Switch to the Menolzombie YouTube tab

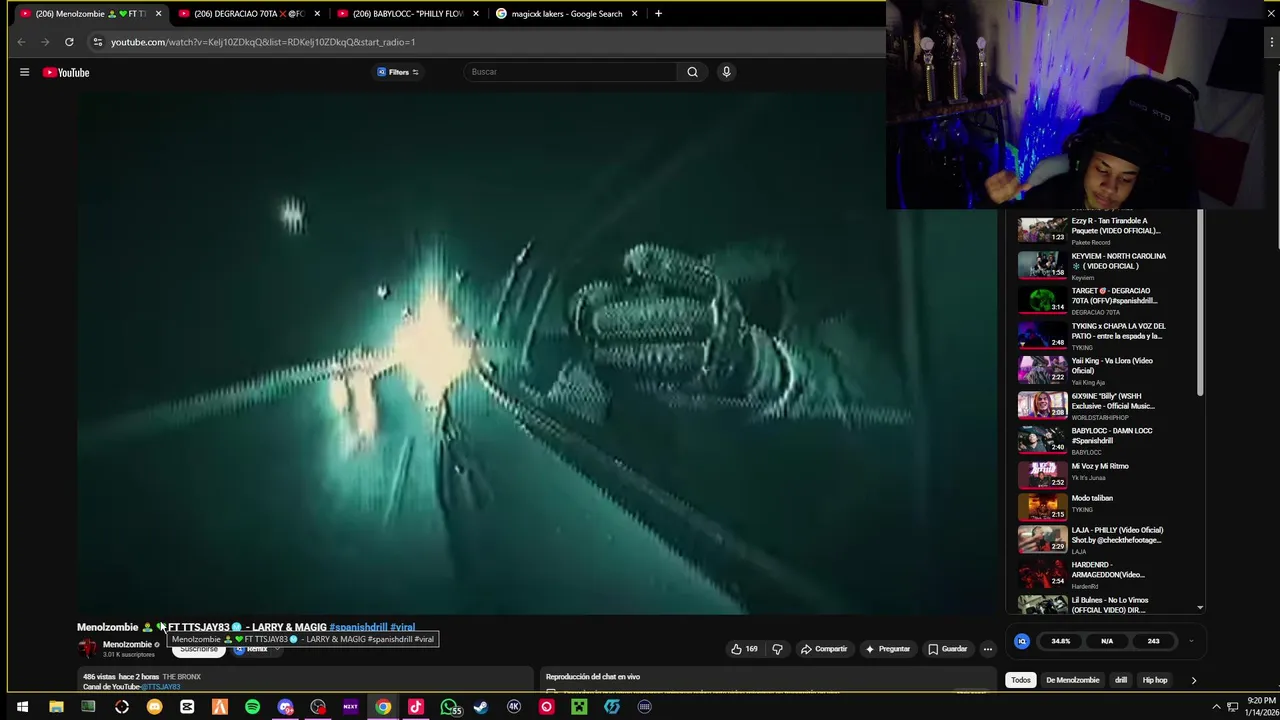pos(90,14)
